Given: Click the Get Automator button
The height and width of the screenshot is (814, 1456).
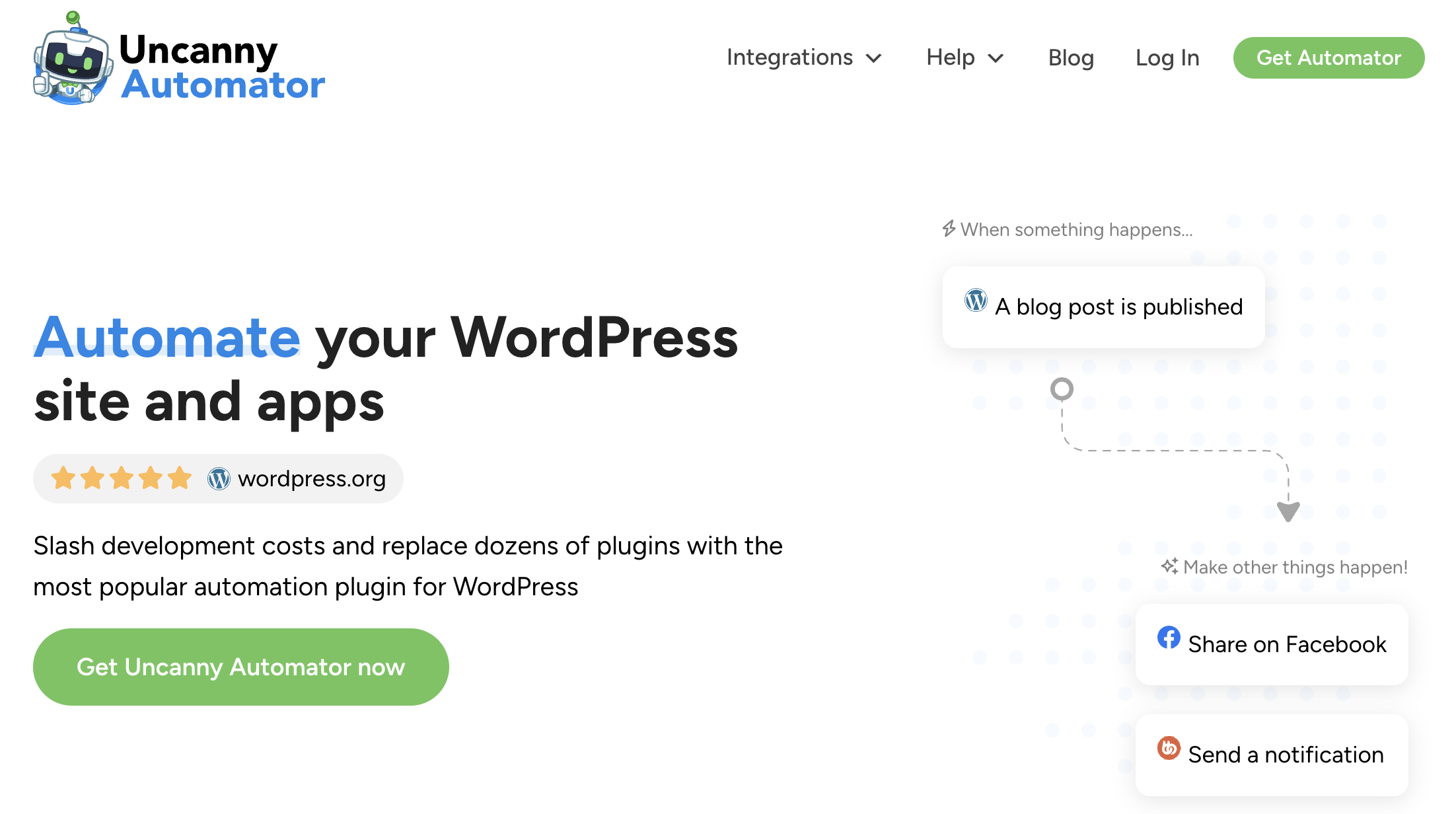Looking at the screenshot, I should tap(1329, 57).
